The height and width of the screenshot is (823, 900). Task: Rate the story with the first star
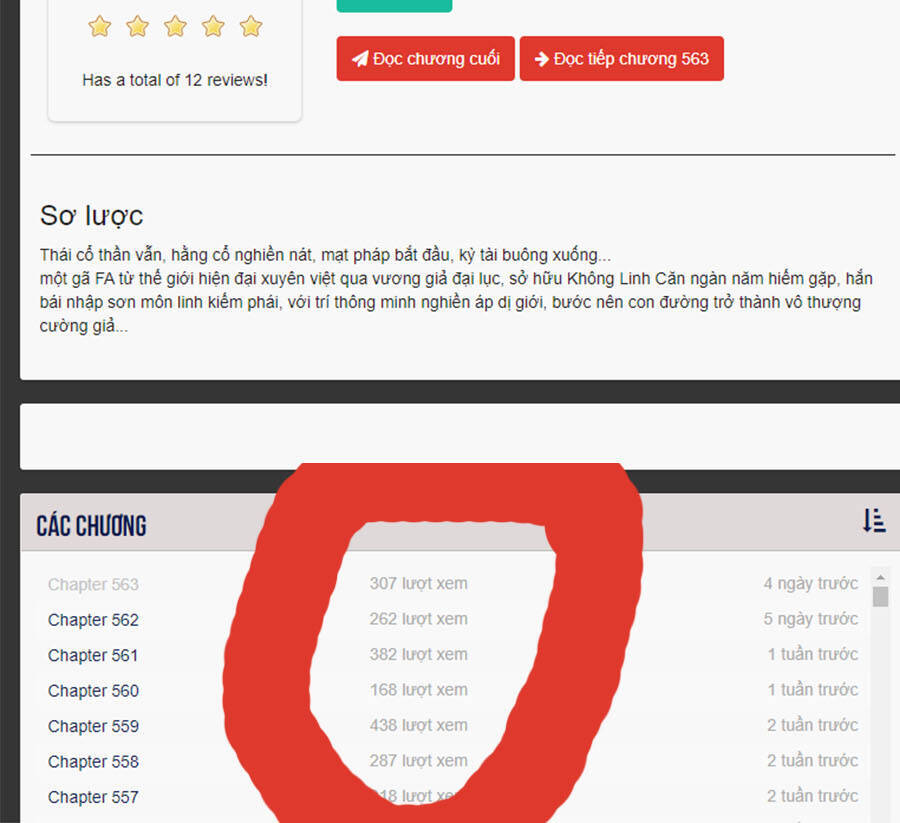(99, 27)
